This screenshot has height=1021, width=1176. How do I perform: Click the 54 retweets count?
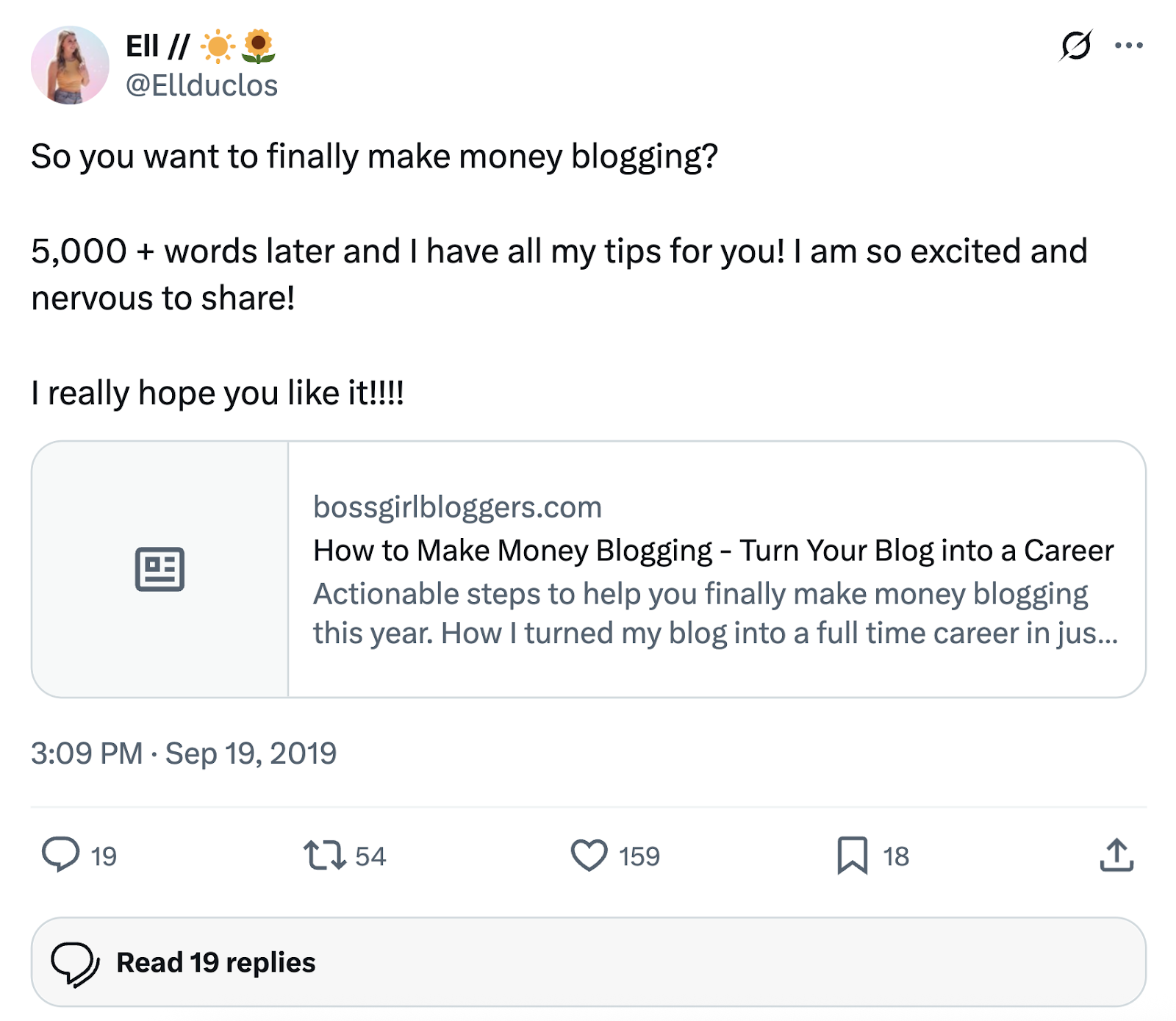click(x=369, y=855)
